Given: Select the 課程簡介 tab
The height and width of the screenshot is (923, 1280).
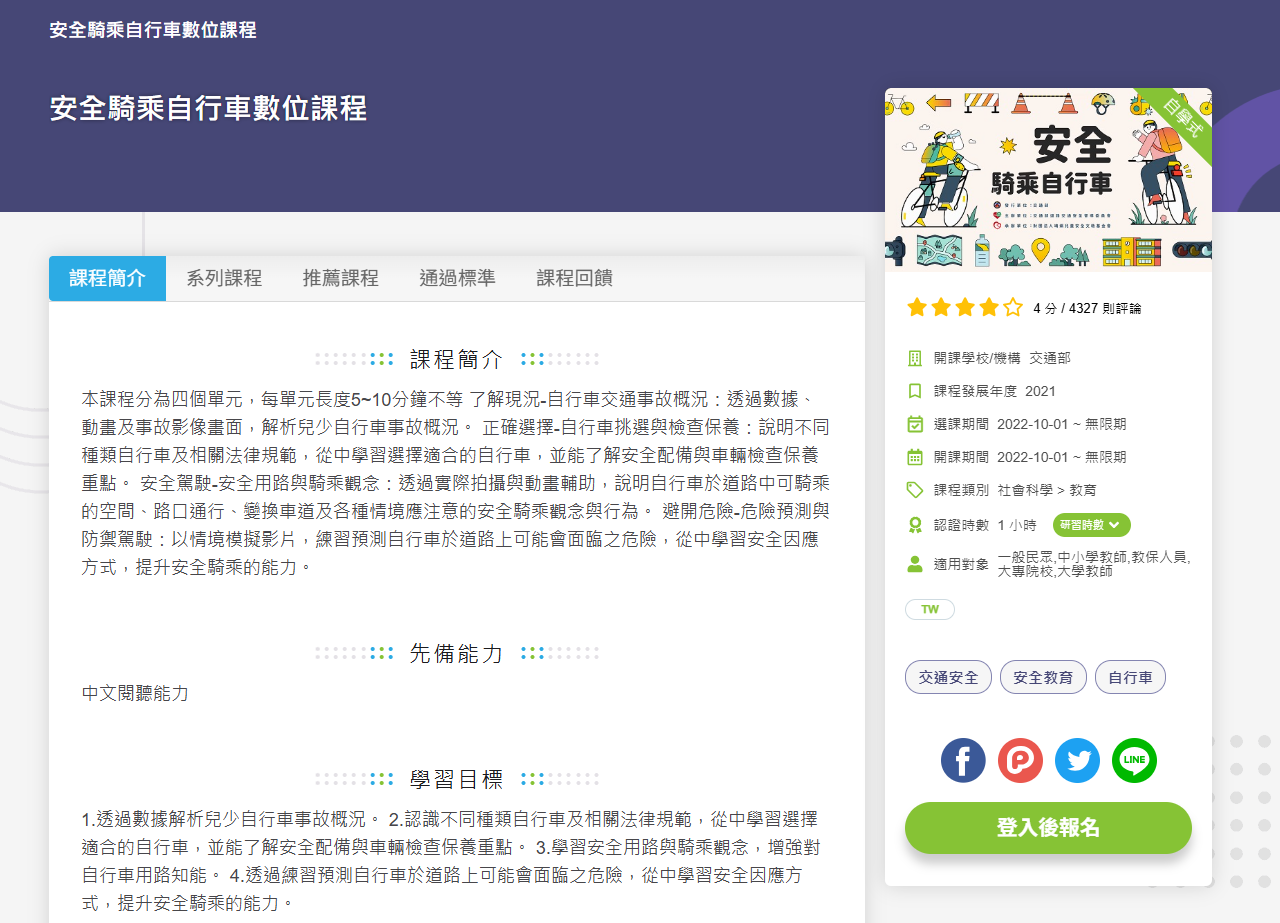Looking at the screenshot, I should (107, 279).
